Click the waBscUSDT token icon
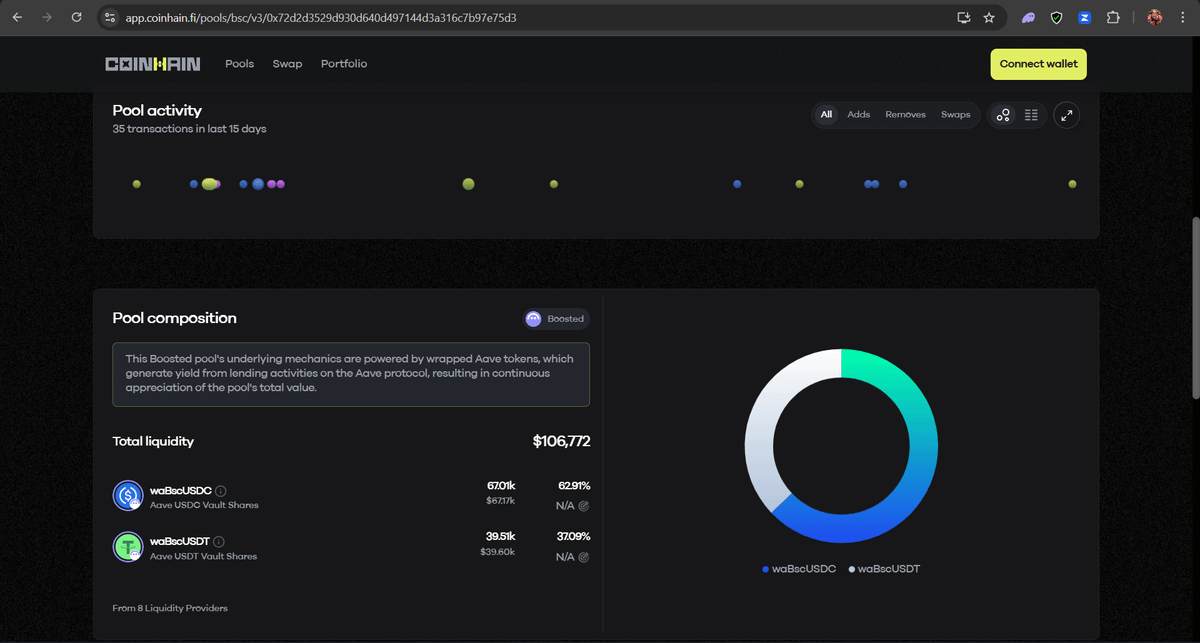The height and width of the screenshot is (643, 1200). (x=128, y=547)
